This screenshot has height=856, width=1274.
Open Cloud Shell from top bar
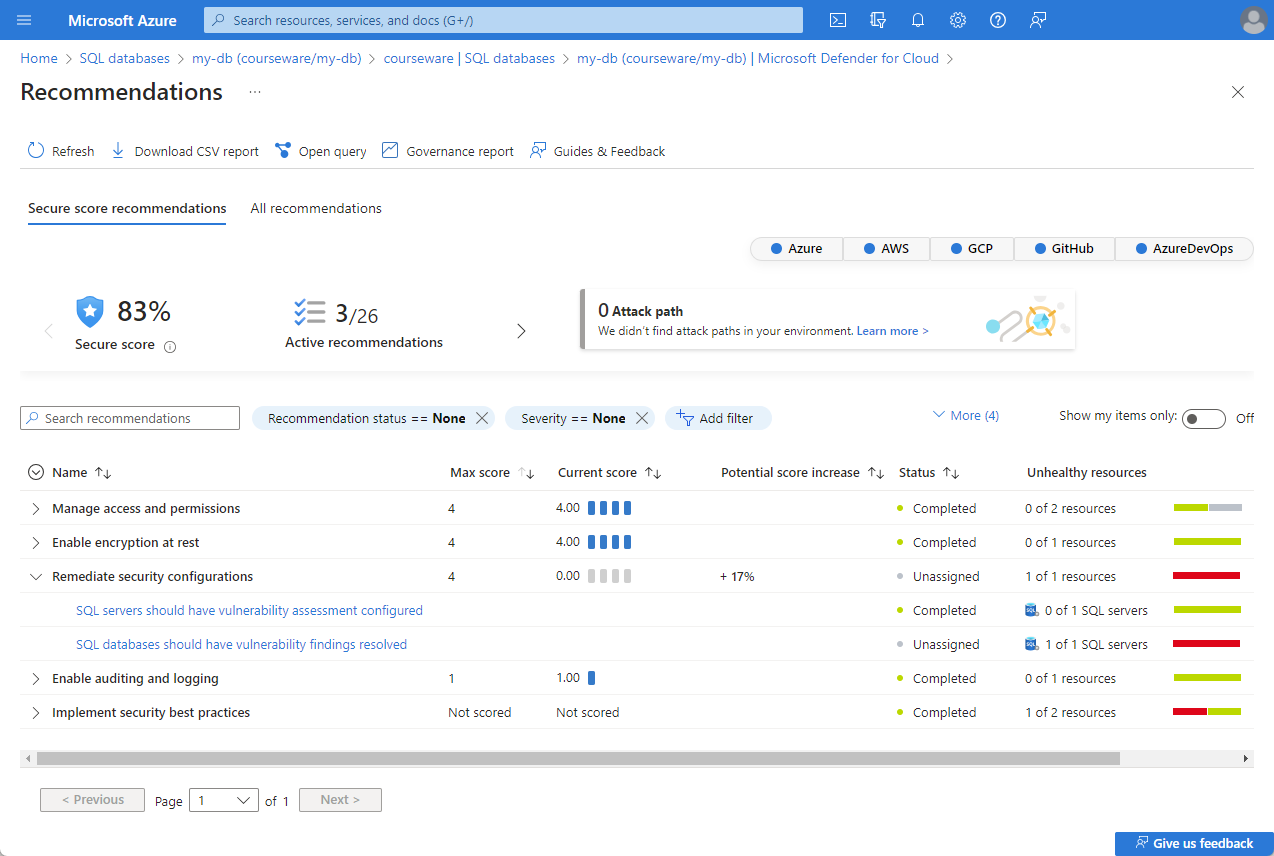point(838,20)
